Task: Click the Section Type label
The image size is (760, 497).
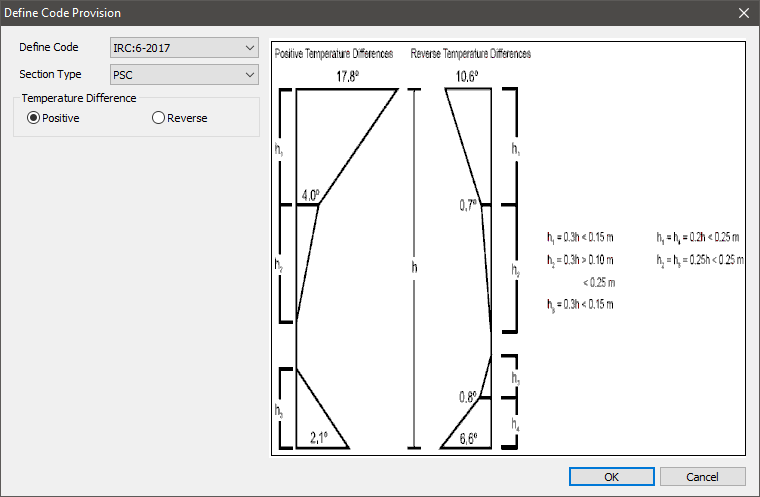Action: tap(50, 75)
